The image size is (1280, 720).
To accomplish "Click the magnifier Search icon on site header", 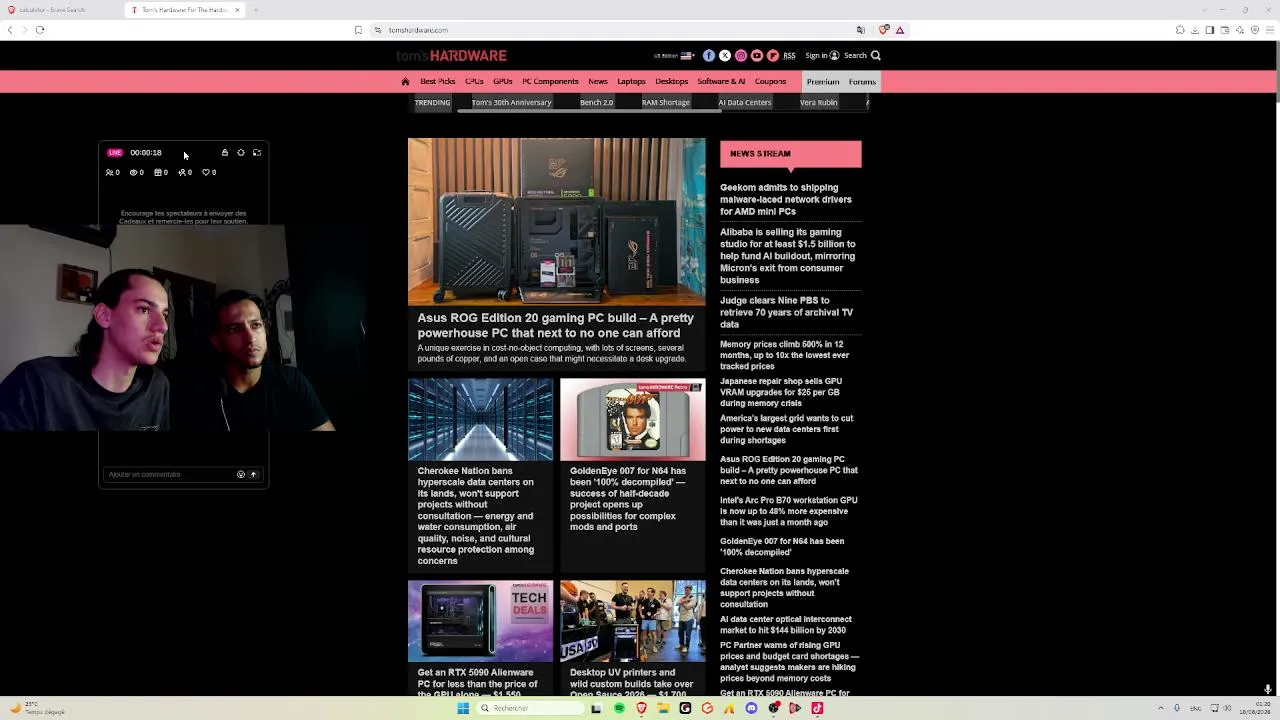I will click(876, 56).
